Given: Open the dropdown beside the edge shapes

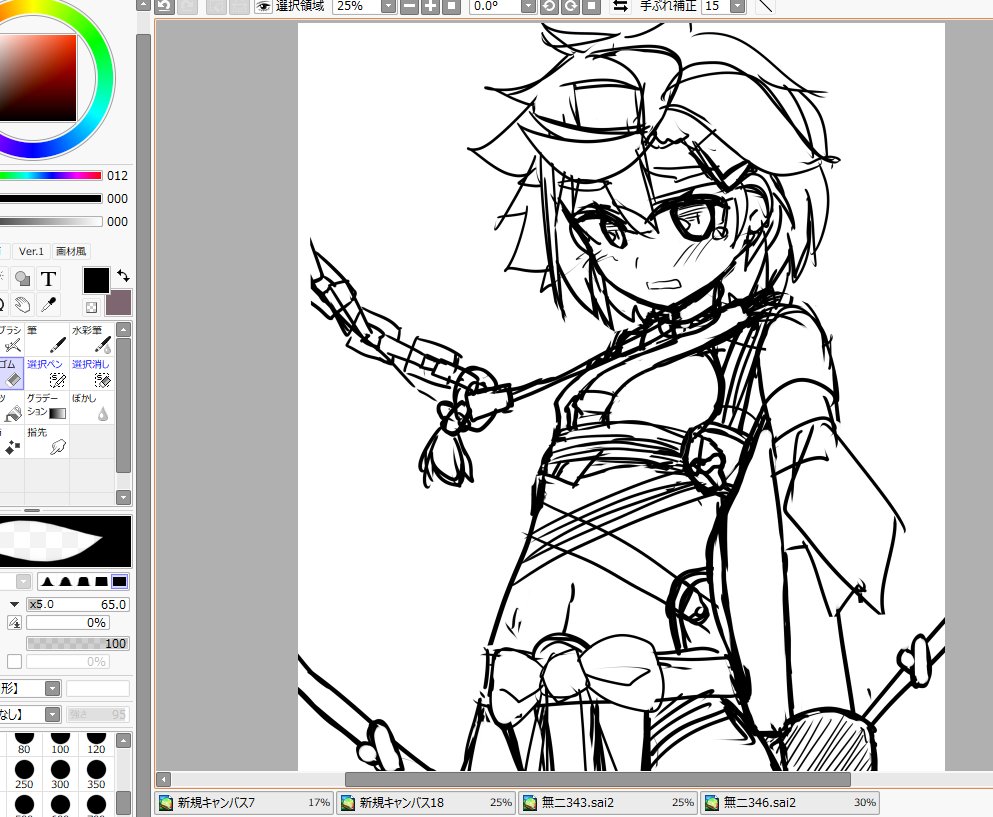Looking at the screenshot, I should pyautogui.click(x=23, y=581).
